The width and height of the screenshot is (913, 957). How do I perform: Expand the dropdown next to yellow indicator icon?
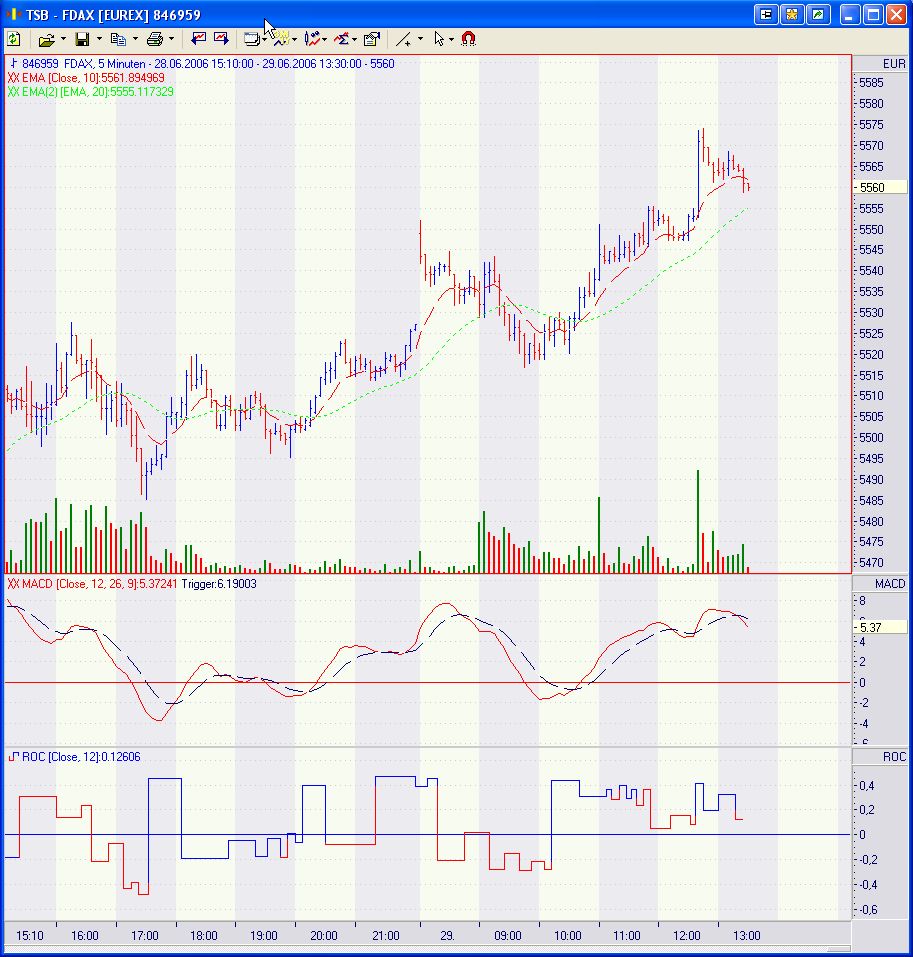295,39
